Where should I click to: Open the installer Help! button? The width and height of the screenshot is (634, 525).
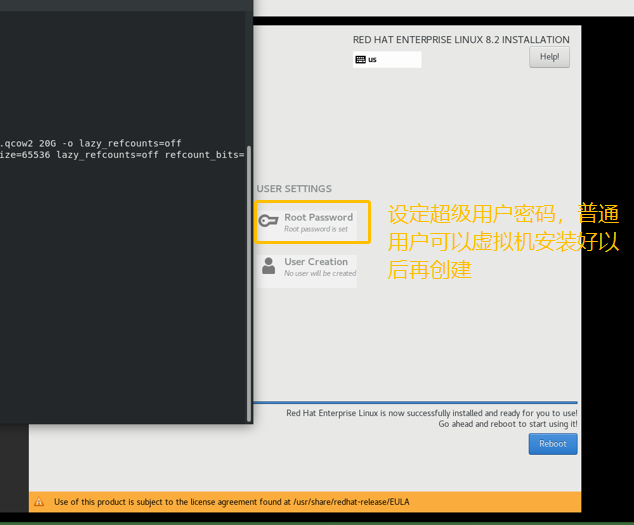click(x=549, y=57)
